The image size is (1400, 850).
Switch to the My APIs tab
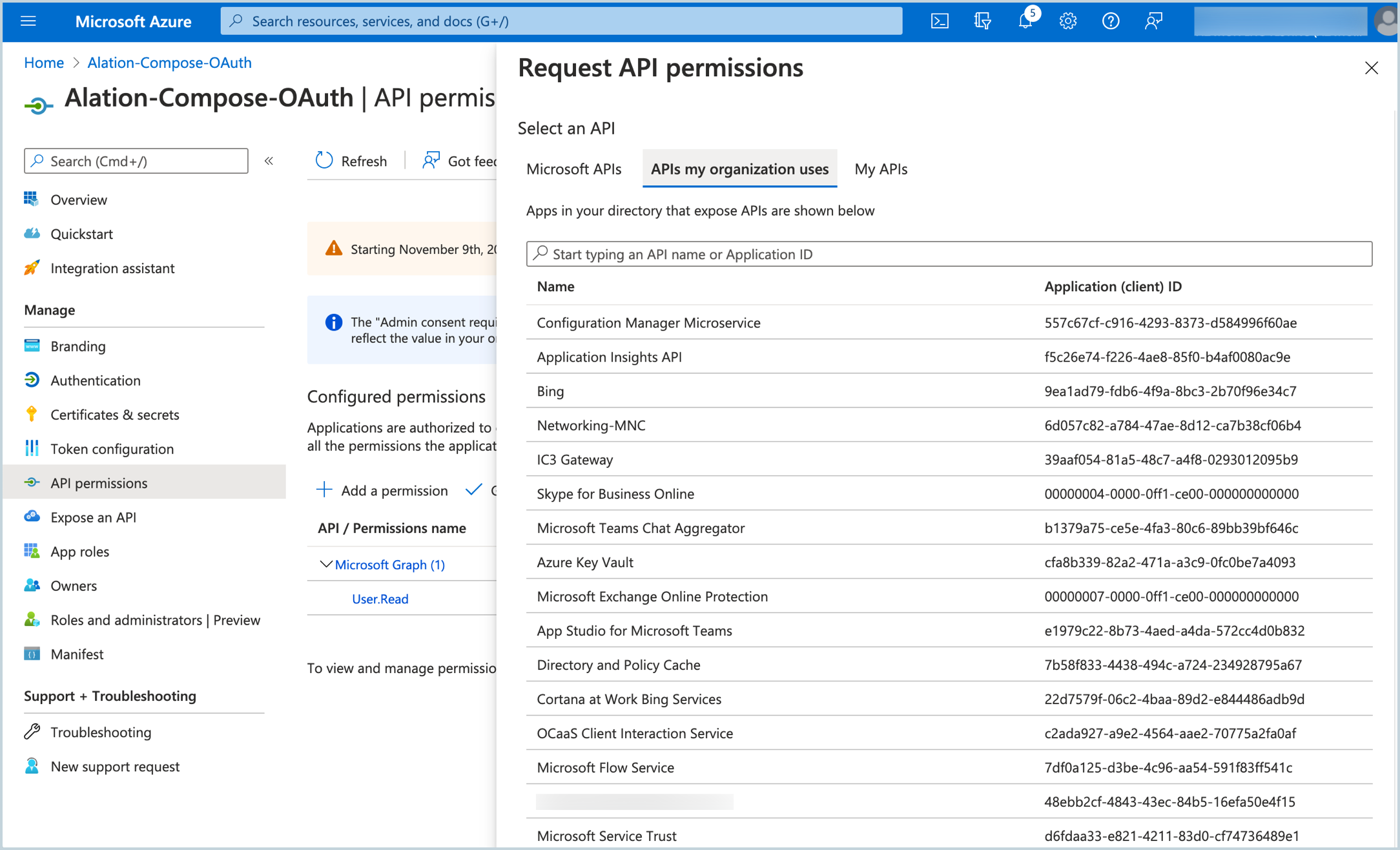pos(881,169)
